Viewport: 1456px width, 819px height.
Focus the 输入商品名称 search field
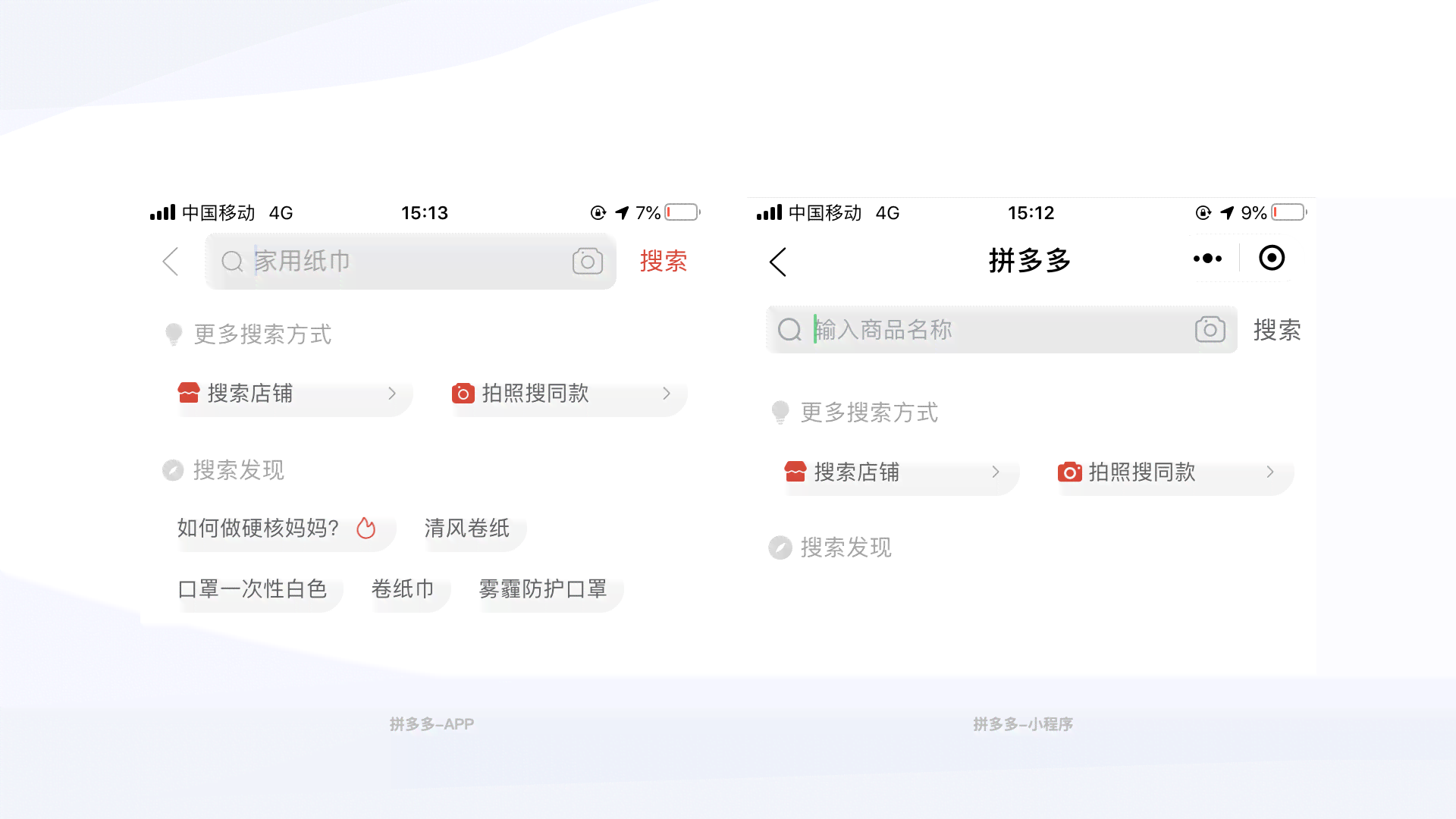tap(1002, 330)
